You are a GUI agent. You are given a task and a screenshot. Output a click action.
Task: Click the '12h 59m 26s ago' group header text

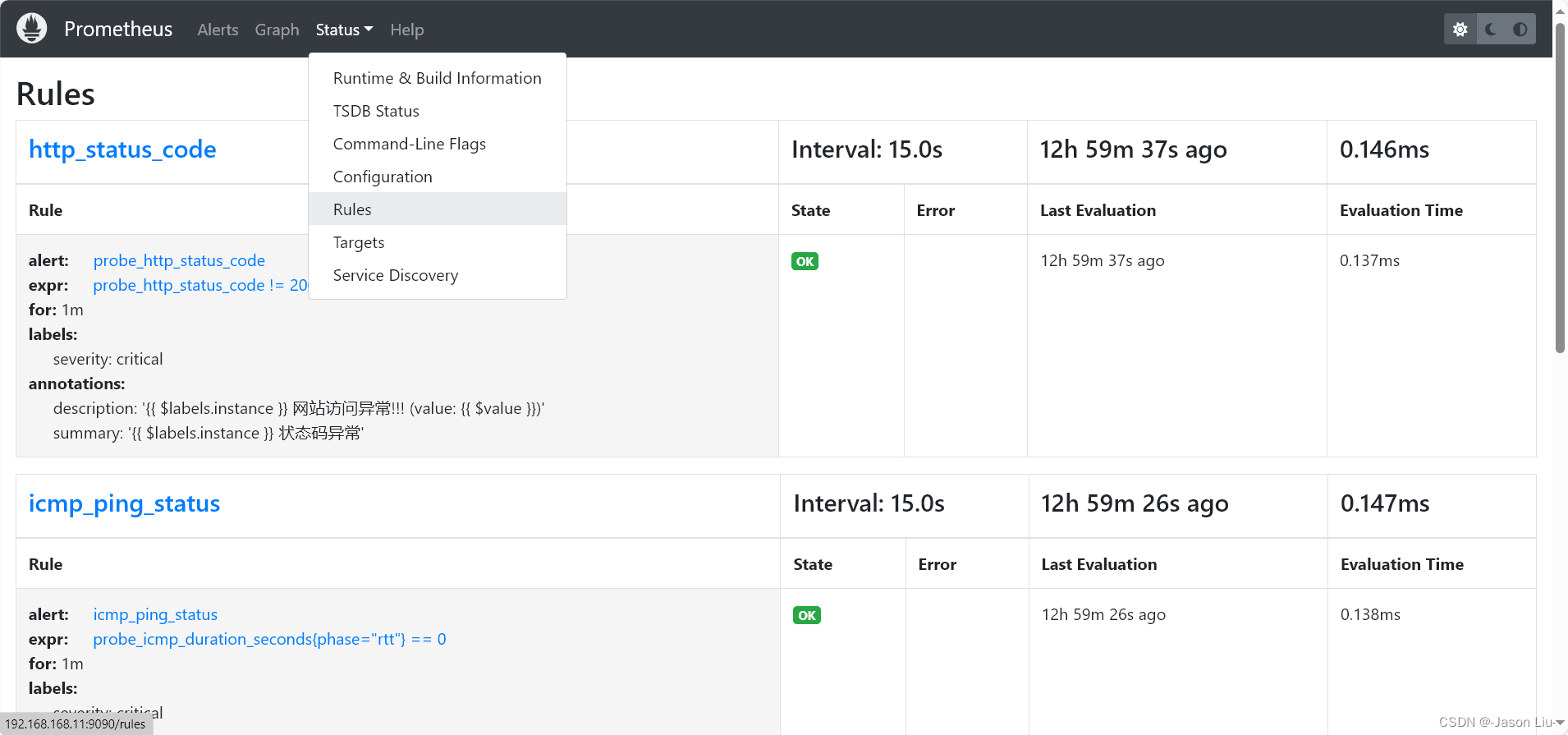(1135, 503)
